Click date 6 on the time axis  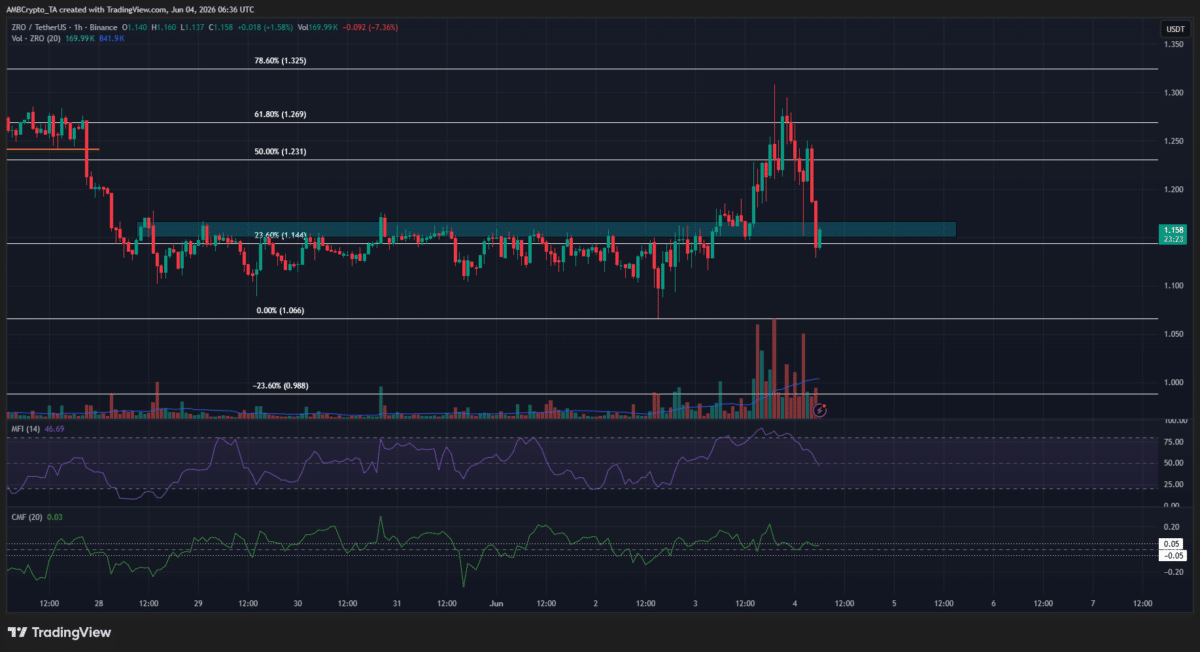993,604
